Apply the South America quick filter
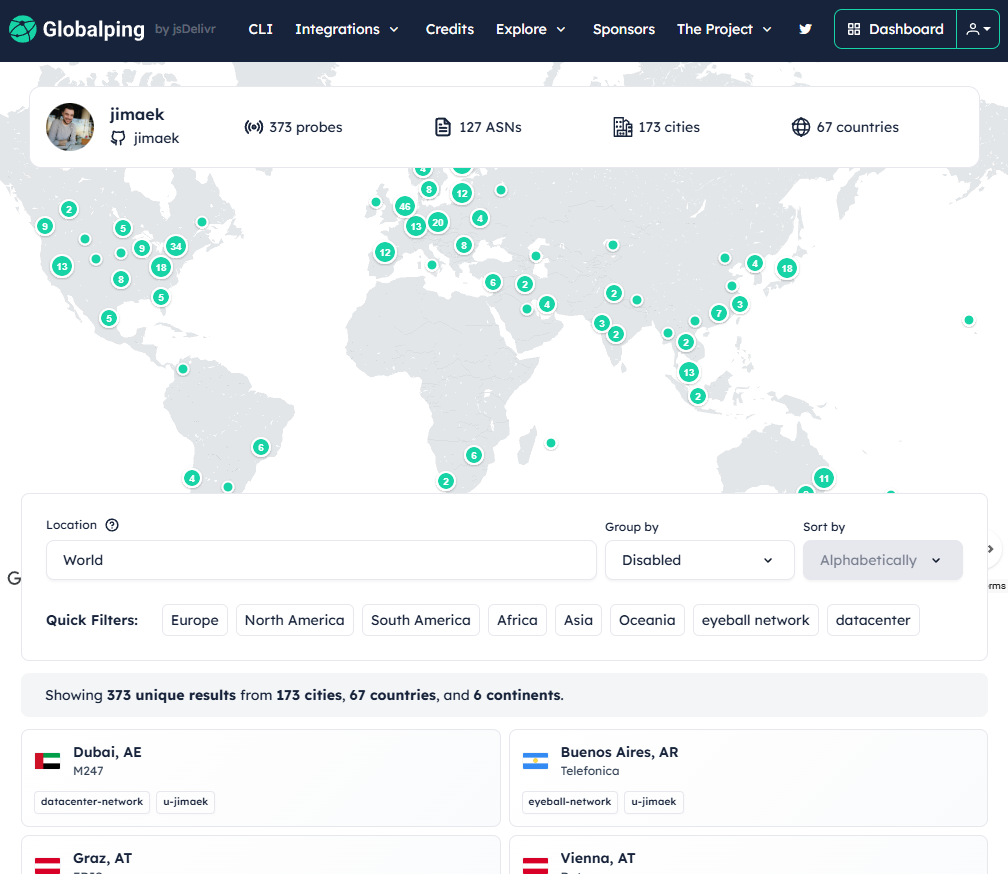The height and width of the screenshot is (874, 1008). coord(420,620)
